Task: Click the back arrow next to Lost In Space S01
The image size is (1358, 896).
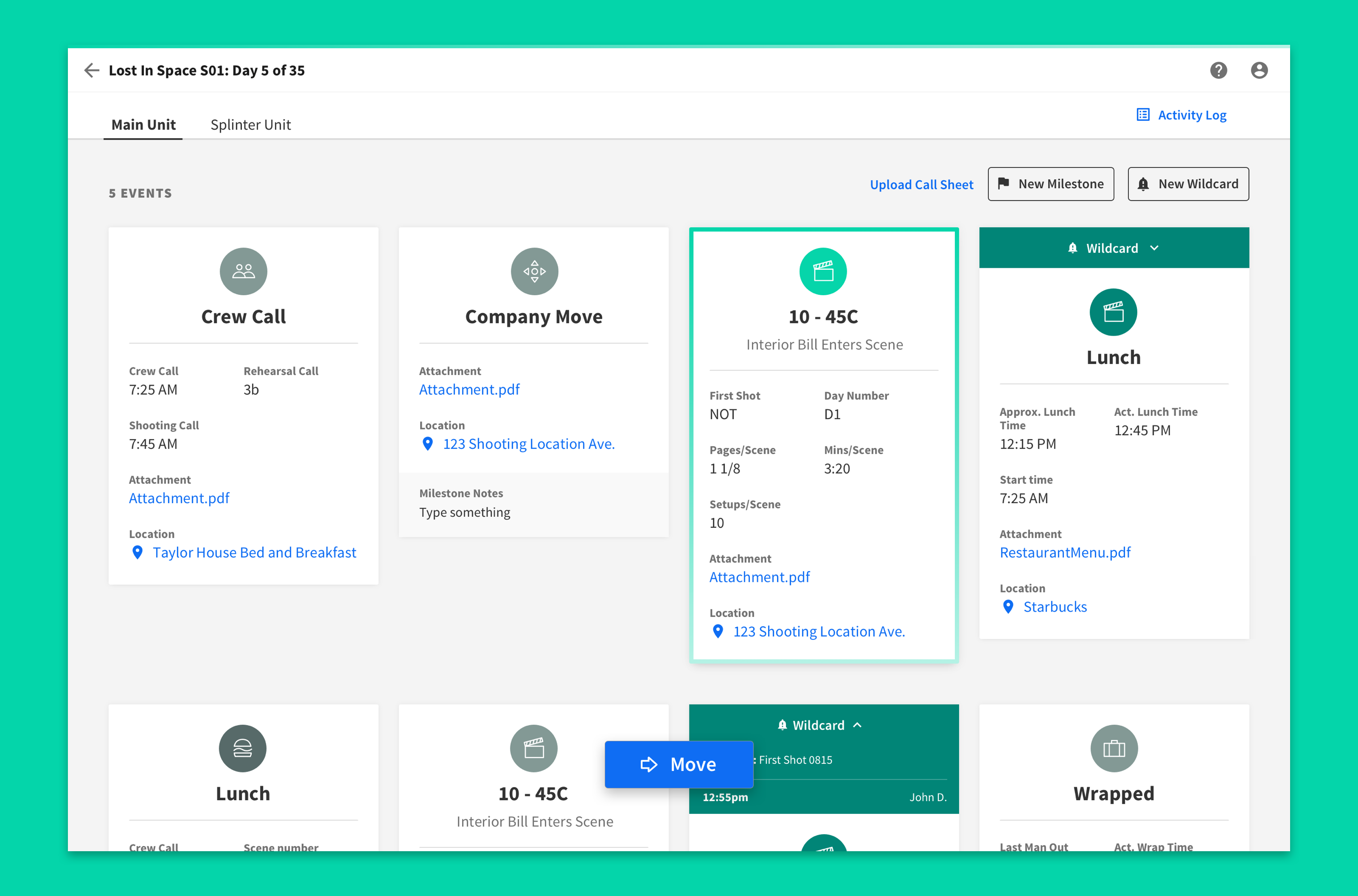Action: [x=91, y=70]
